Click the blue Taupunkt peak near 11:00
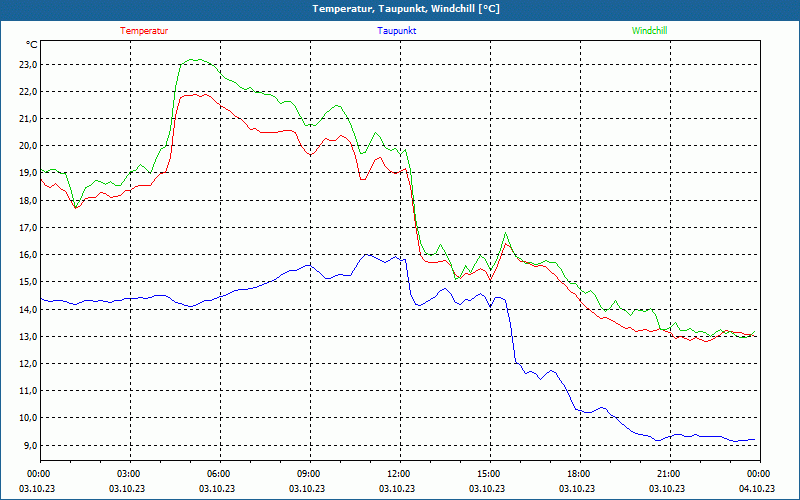Screen dimensions: 800x500 point(367,254)
